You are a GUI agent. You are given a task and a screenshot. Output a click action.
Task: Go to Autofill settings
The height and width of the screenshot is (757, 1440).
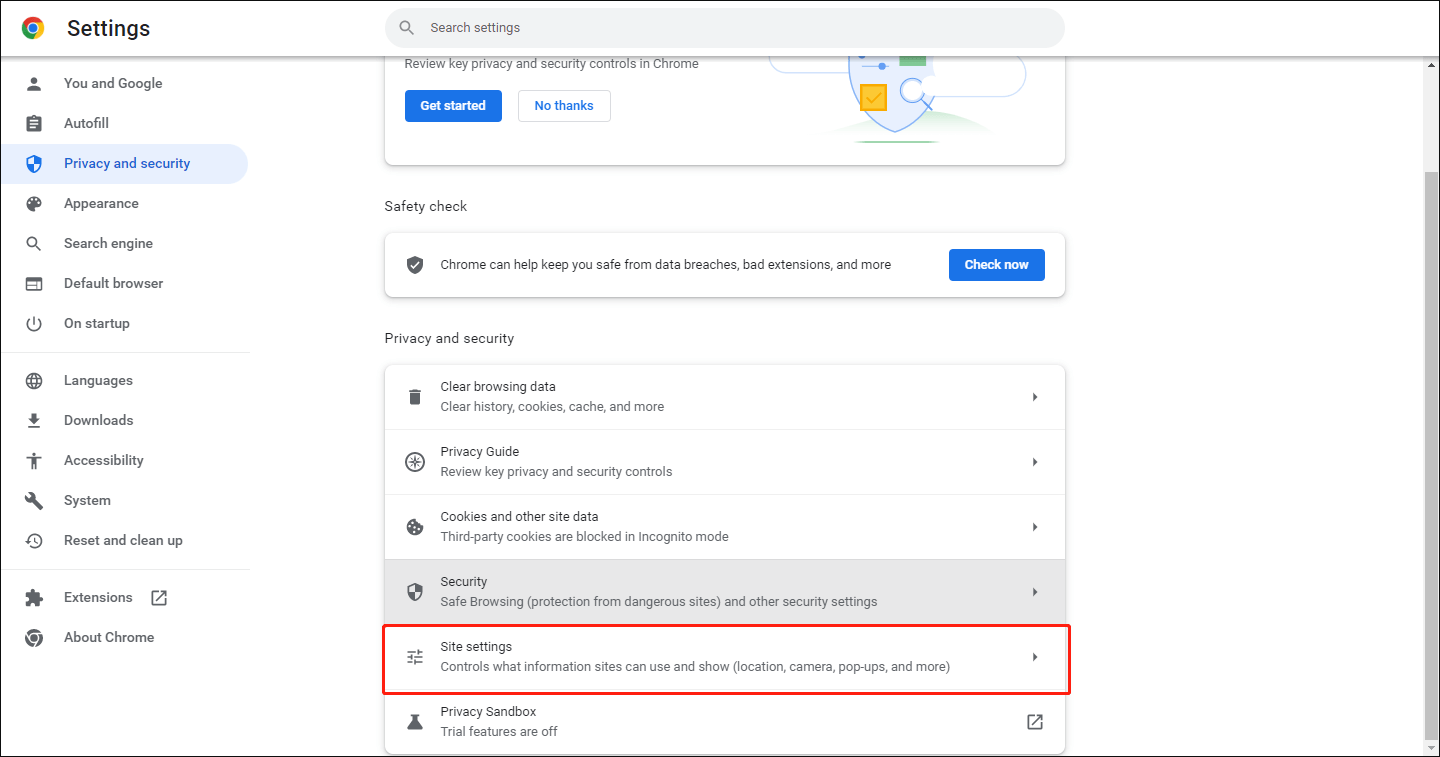coord(124,123)
